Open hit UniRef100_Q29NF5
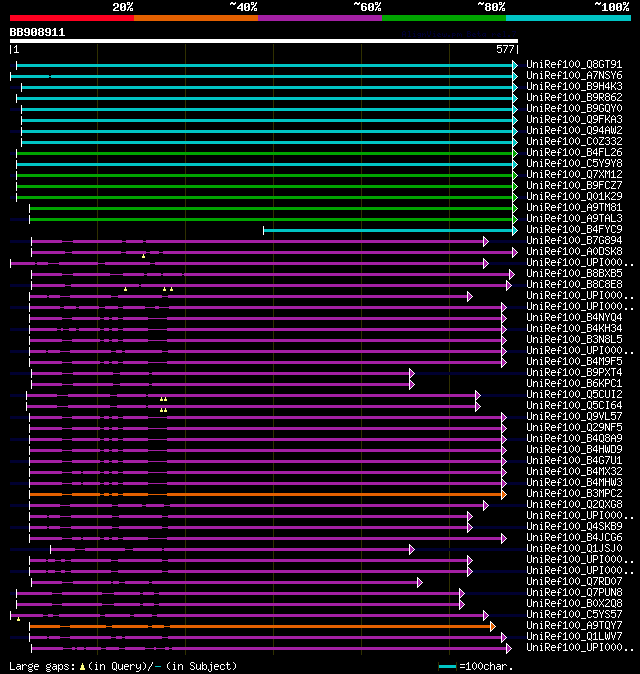640x674 pixels. click(574, 428)
